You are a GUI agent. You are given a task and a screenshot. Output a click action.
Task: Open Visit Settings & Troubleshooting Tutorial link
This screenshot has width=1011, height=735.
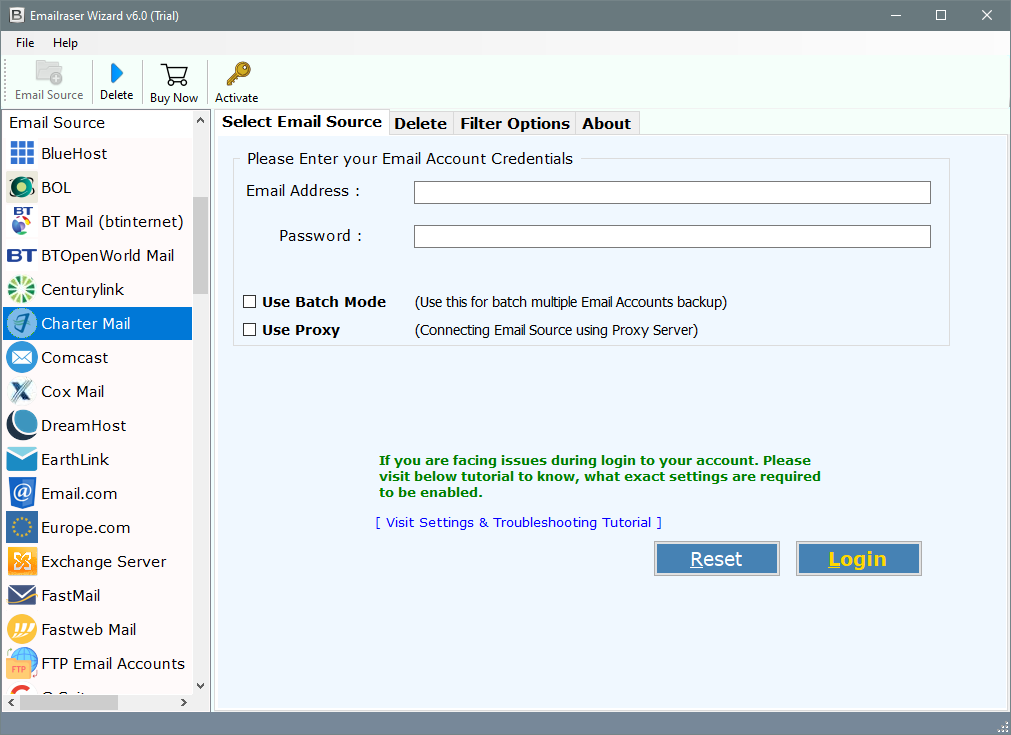(x=518, y=522)
